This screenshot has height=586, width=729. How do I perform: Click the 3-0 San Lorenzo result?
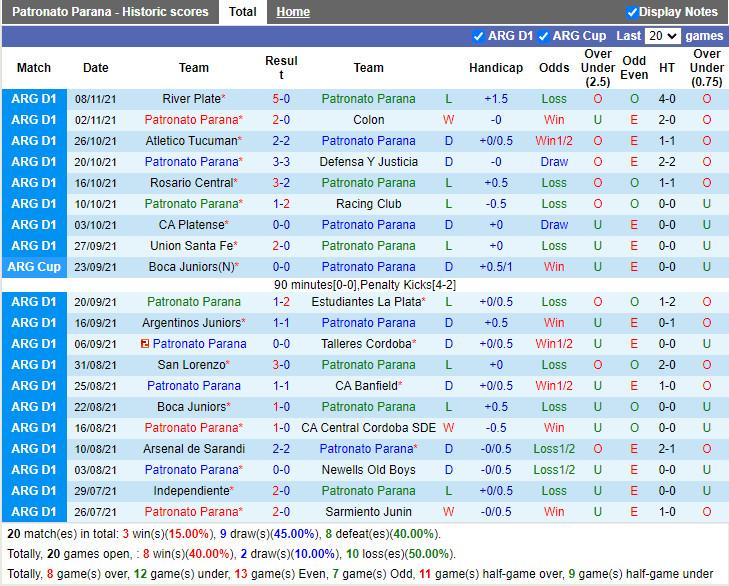[x=281, y=365]
